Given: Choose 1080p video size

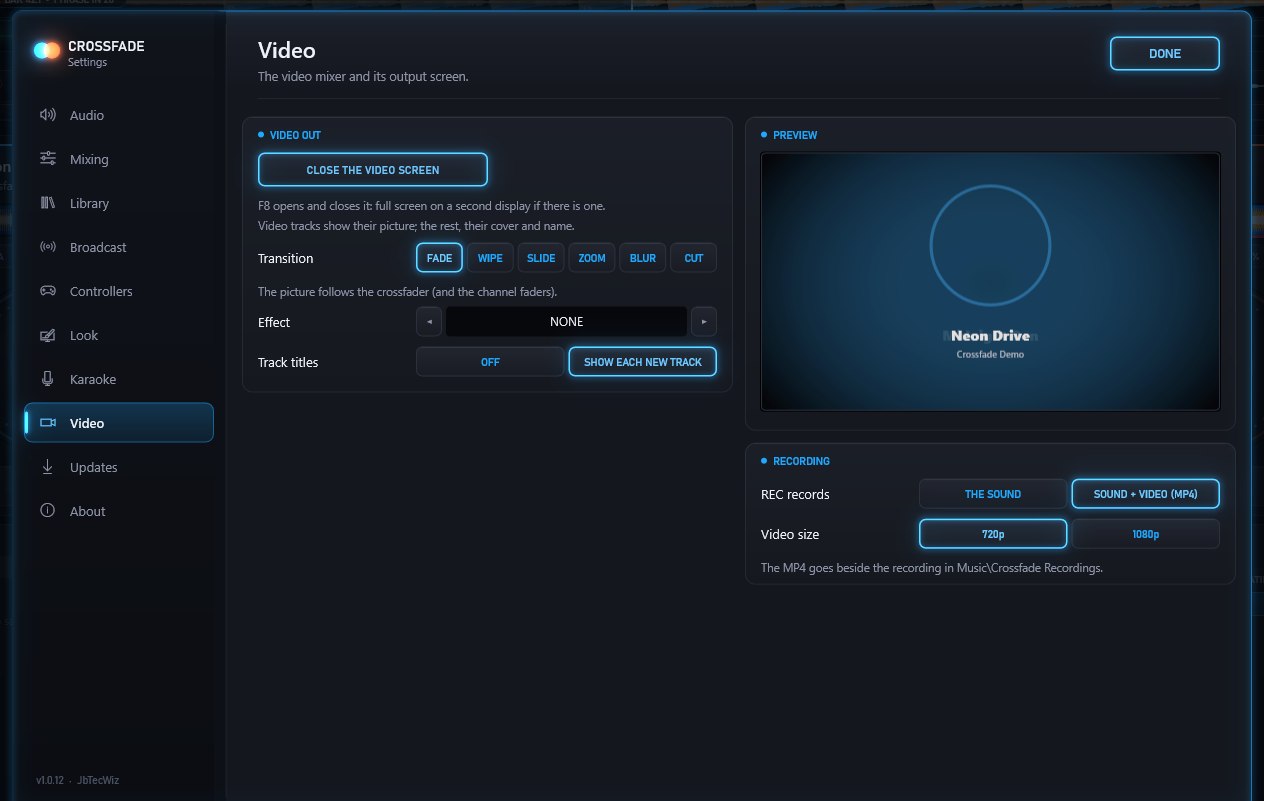Looking at the screenshot, I should click(1146, 534).
